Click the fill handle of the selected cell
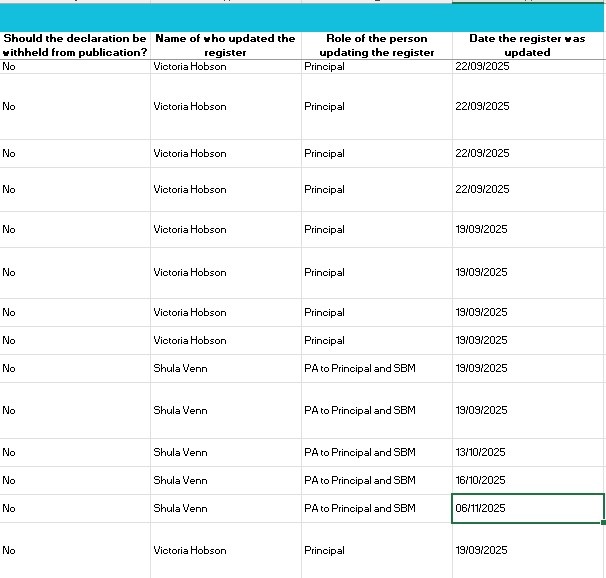The image size is (606, 578). coord(604,522)
